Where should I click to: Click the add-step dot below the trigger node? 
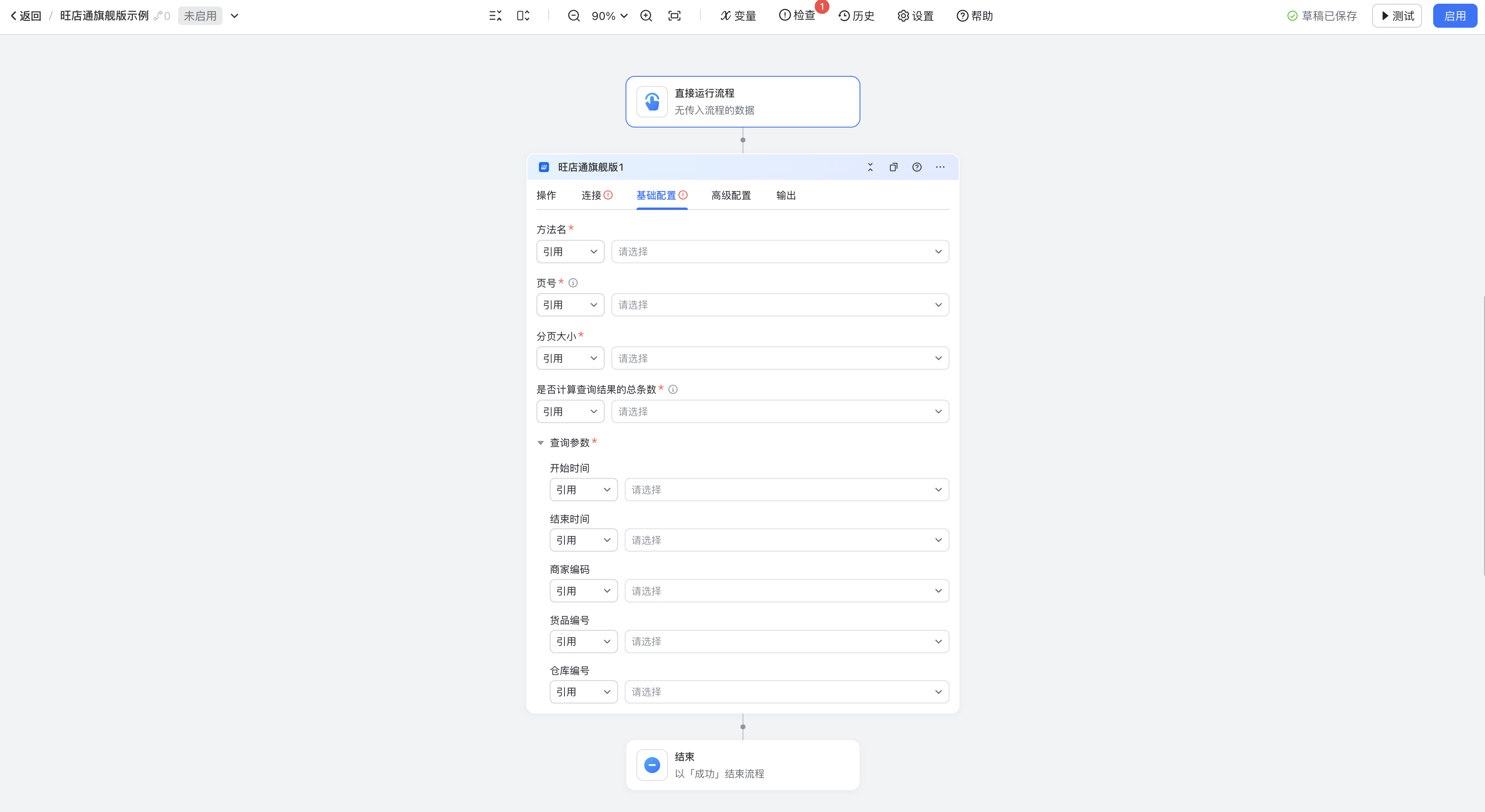[x=742, y=140]
